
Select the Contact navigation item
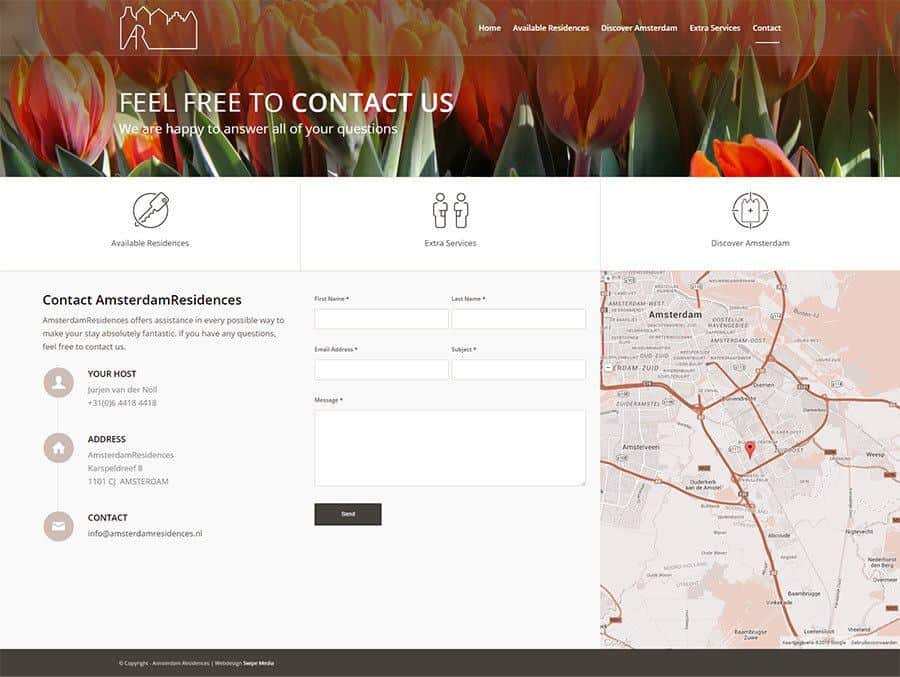pyautogui.click(x=766, y=28)
